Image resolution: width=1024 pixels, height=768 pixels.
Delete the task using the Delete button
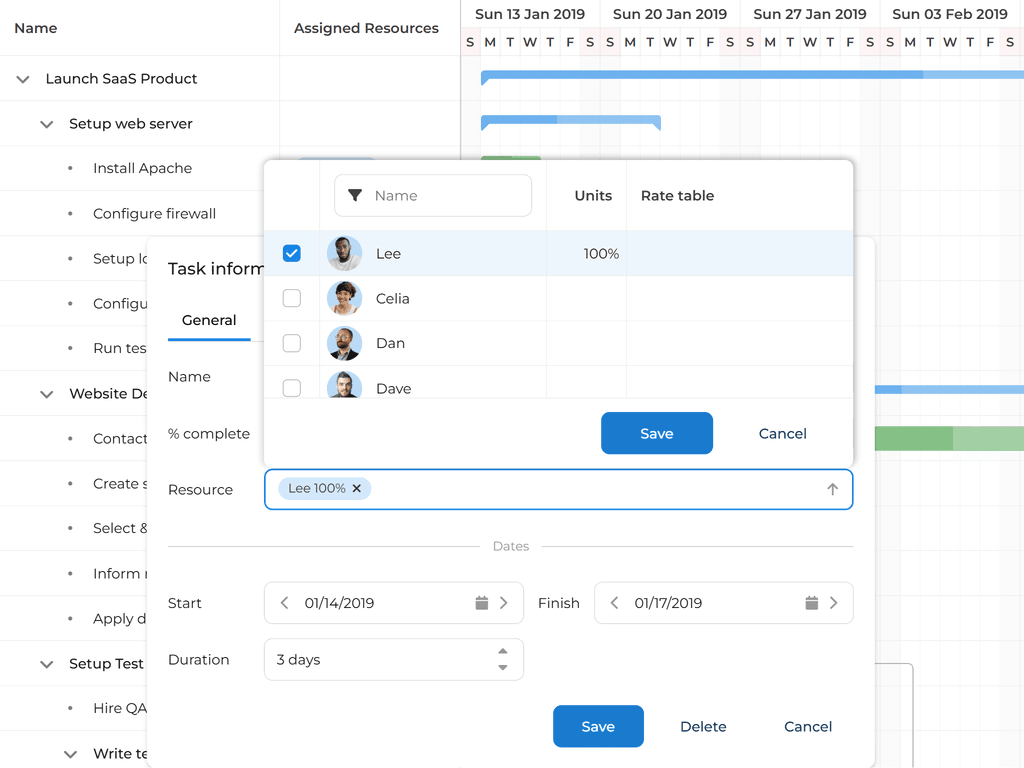[703, 726]
